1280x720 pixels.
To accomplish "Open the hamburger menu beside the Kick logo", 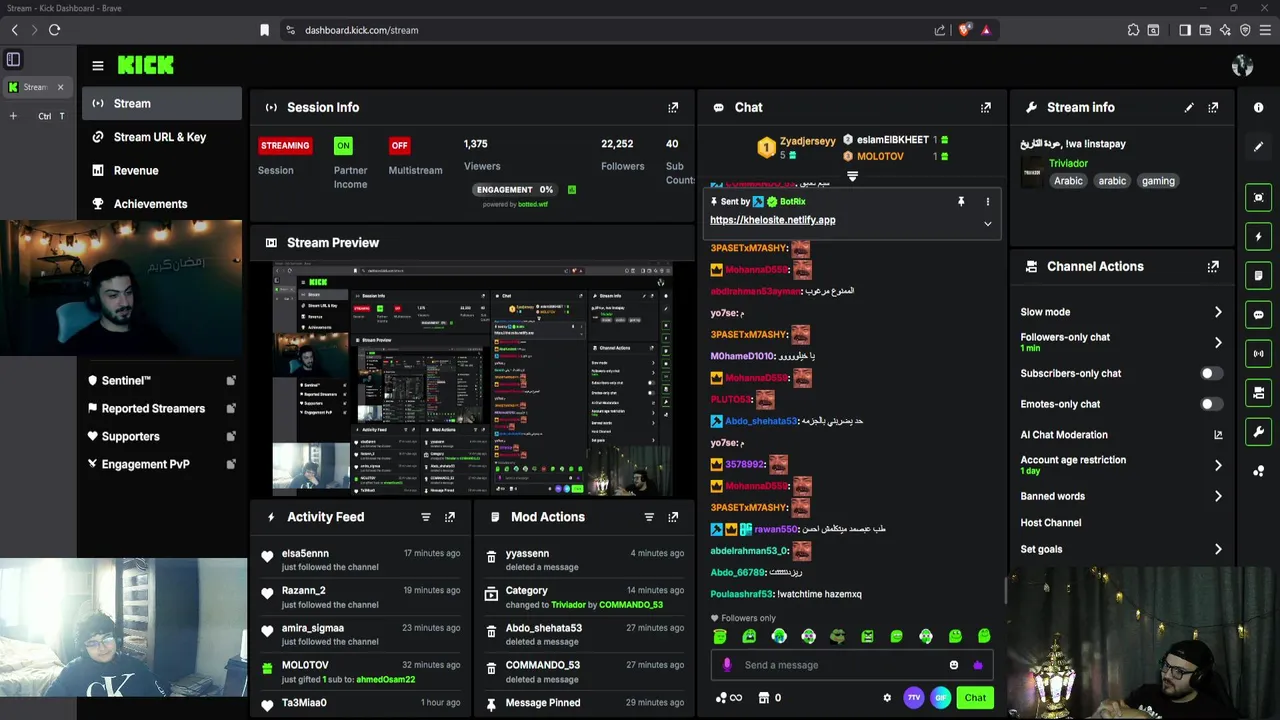I will [x=97, y=66].
